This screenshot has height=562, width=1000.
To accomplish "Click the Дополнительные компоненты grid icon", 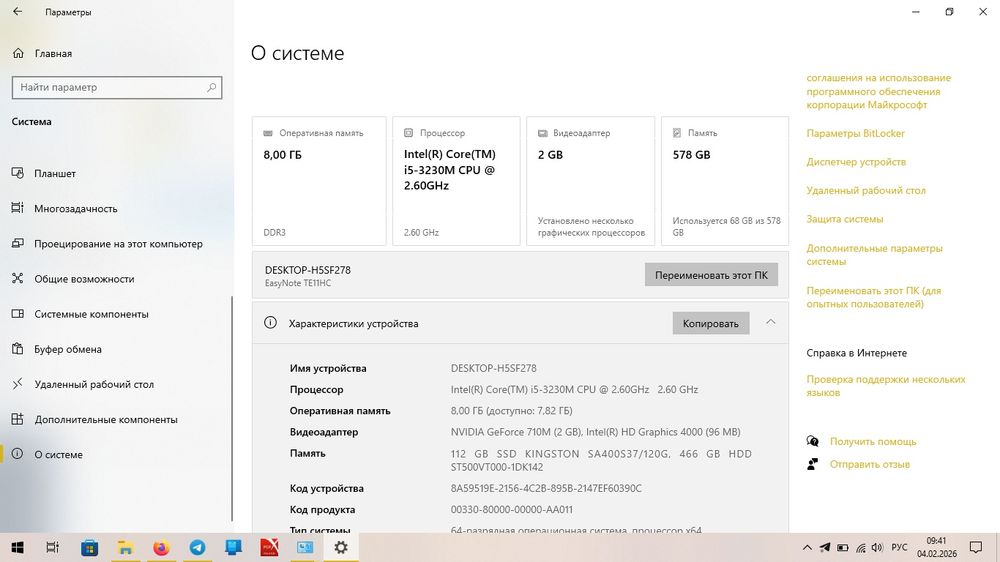I will click(x=17, y=418).
